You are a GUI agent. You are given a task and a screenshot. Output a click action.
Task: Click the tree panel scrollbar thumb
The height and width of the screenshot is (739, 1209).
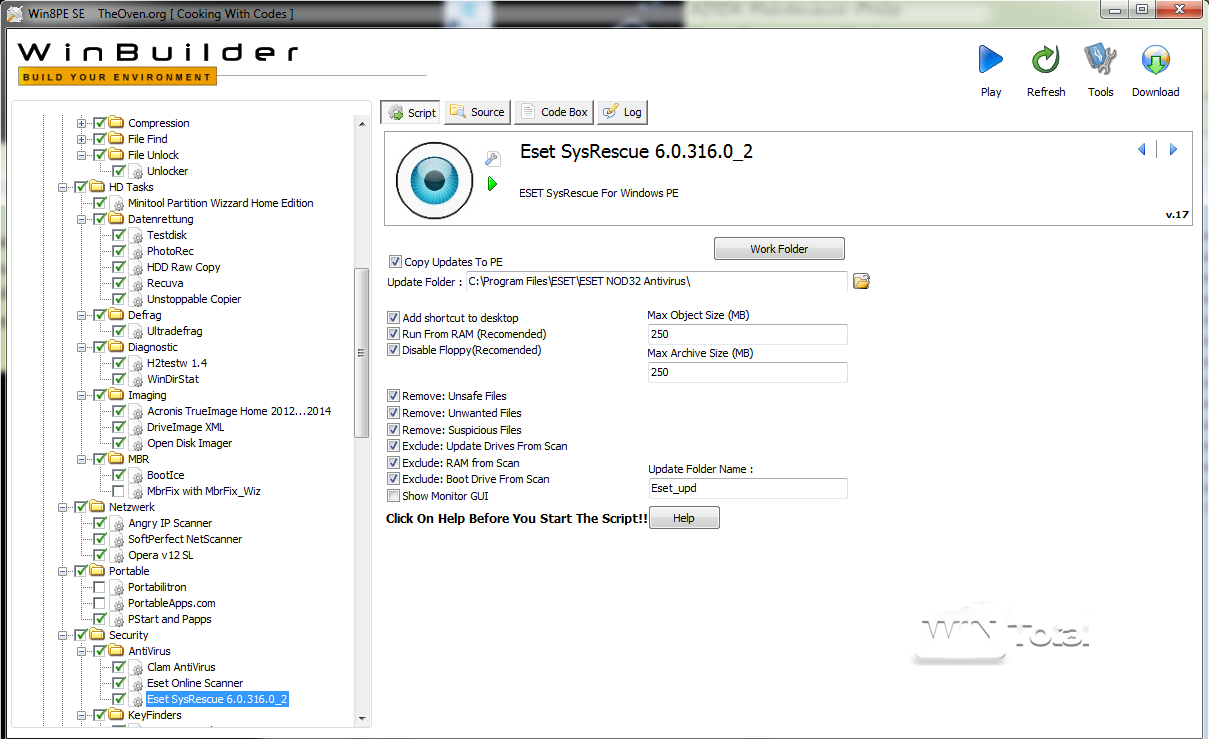pos(362,353)
